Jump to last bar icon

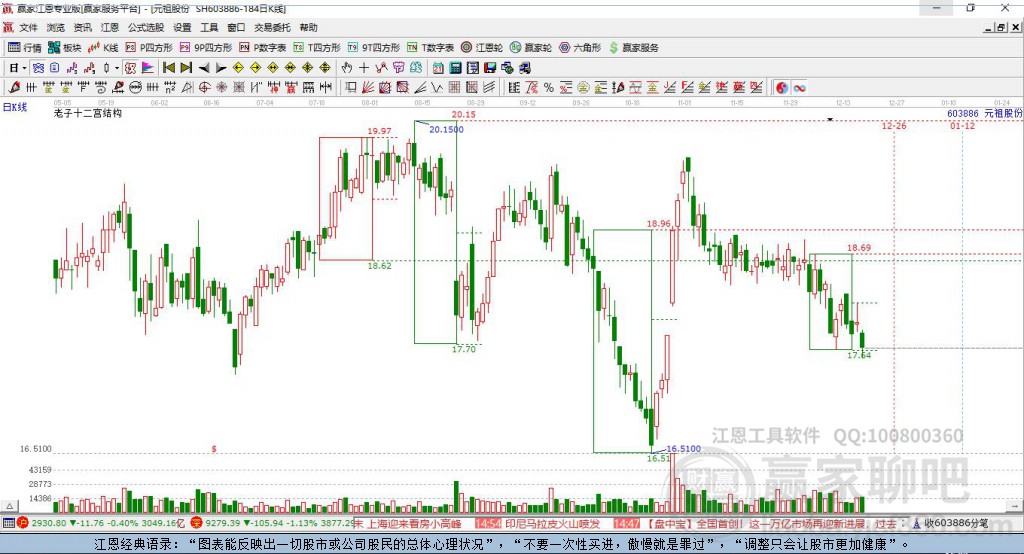tap(186, 68)
